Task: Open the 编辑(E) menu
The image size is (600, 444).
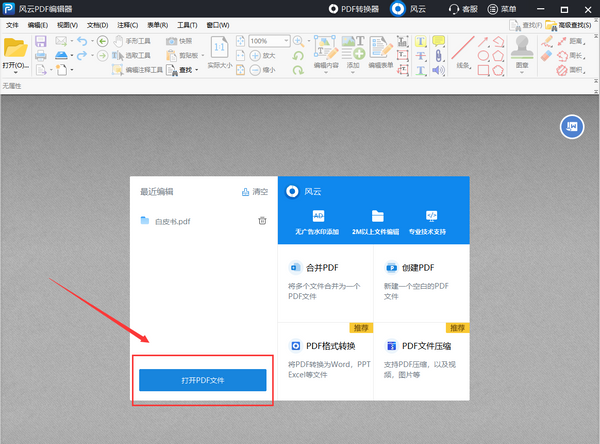Action: (38, 25)
